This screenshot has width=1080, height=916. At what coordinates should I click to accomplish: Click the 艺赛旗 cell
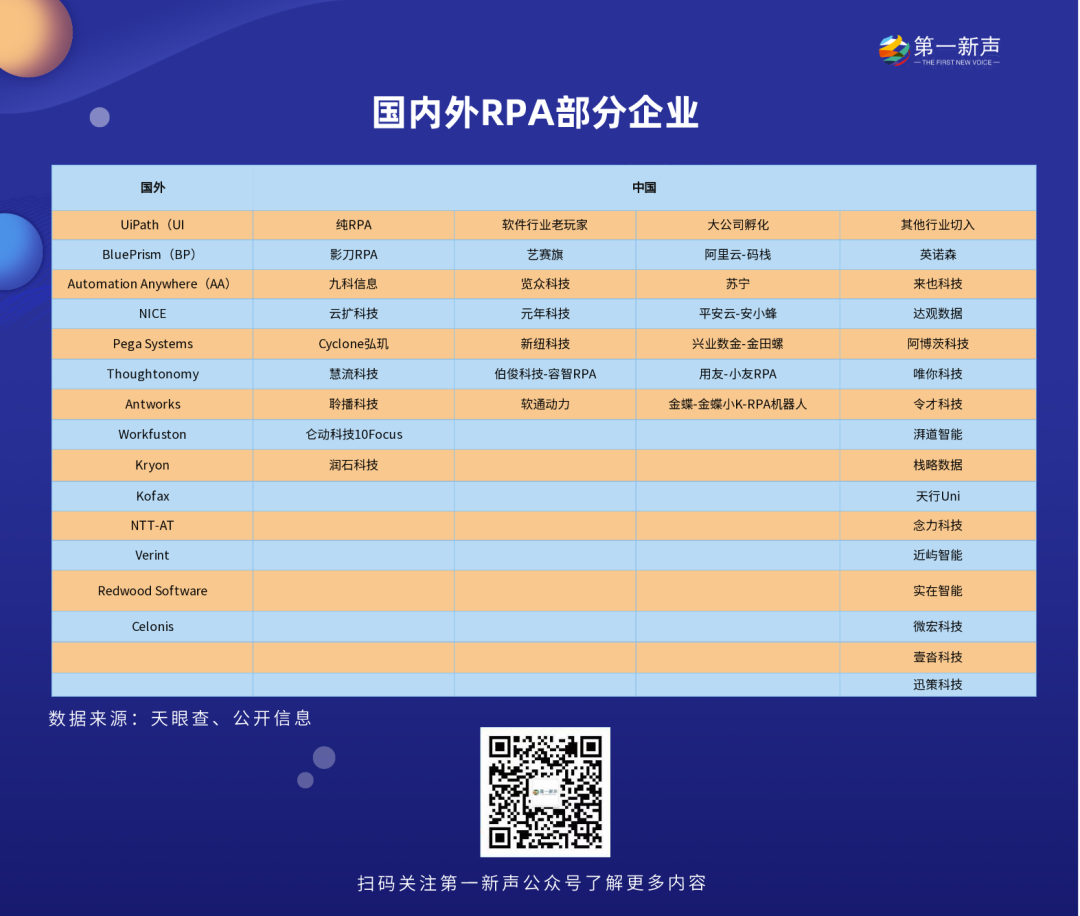coord(545,255)
